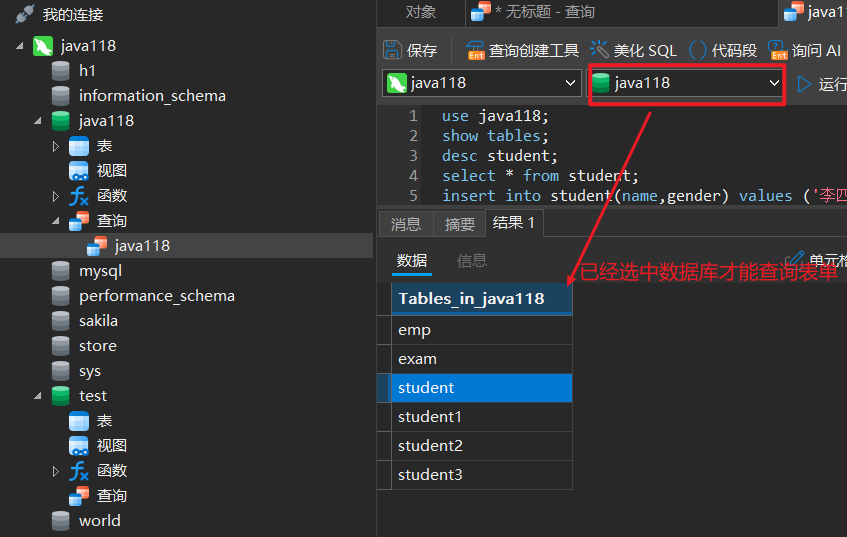Switch to the 对象 tab
Image resolution: width=847 pixels, height=537 pixels.
(x=421, y=12)
